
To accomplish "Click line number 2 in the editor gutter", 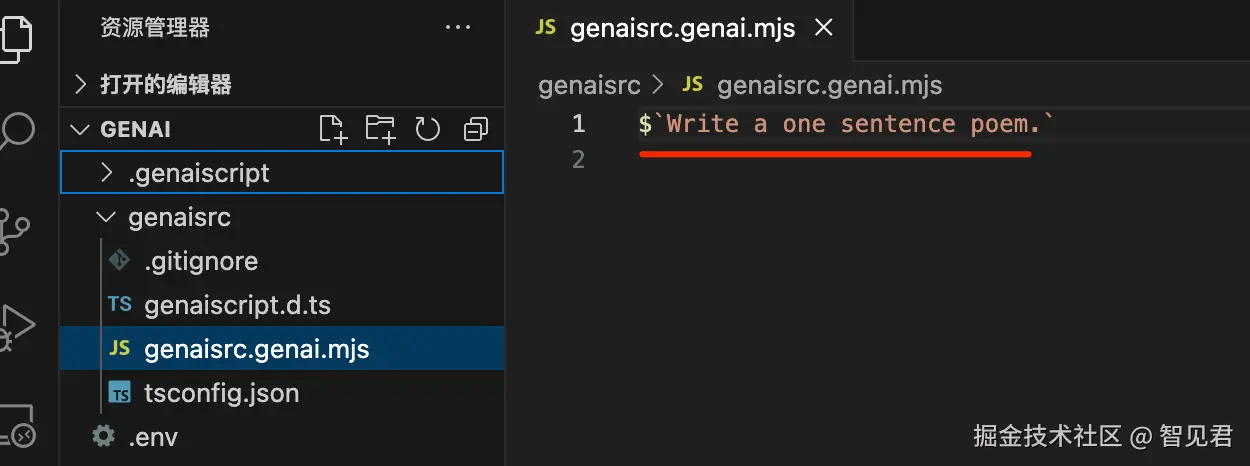I will coord(578,159).
